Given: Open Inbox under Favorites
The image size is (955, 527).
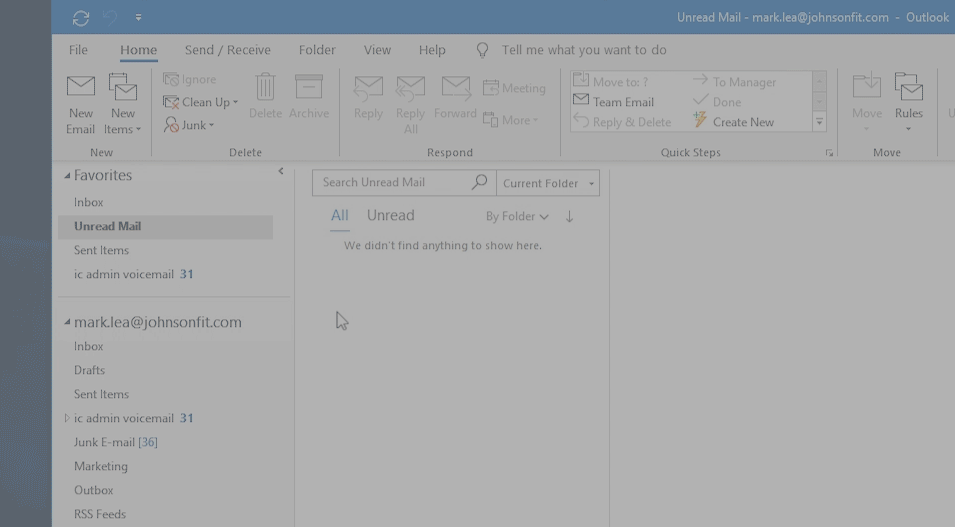Looking at the screenshot, I should coord(88,202).
